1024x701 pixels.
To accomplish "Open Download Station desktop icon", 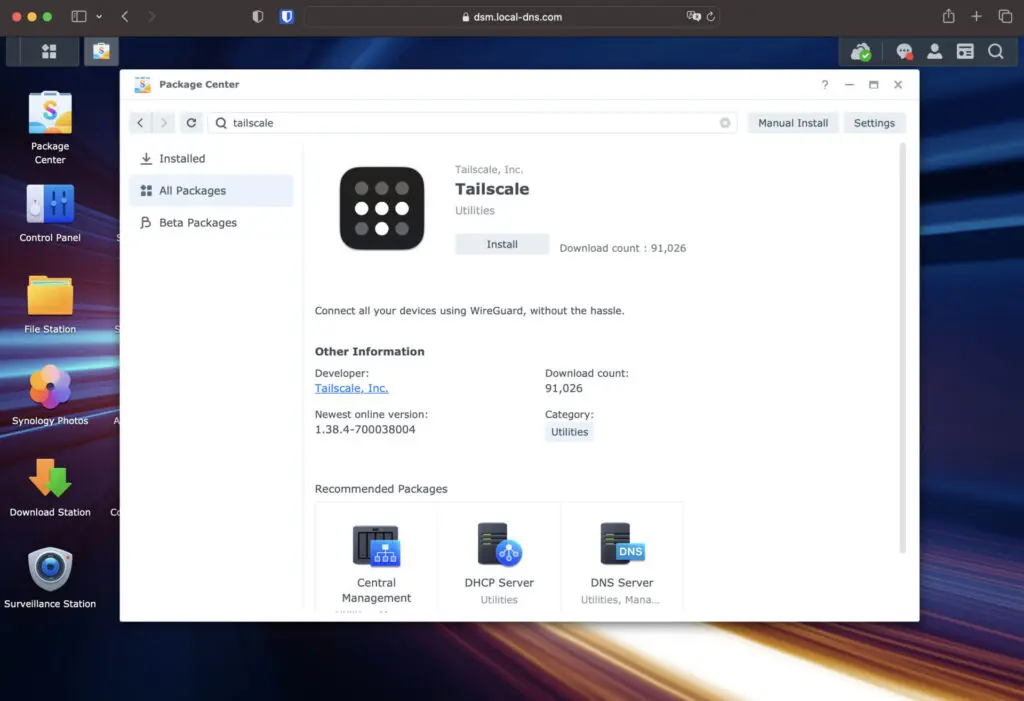I will [50, 488].
